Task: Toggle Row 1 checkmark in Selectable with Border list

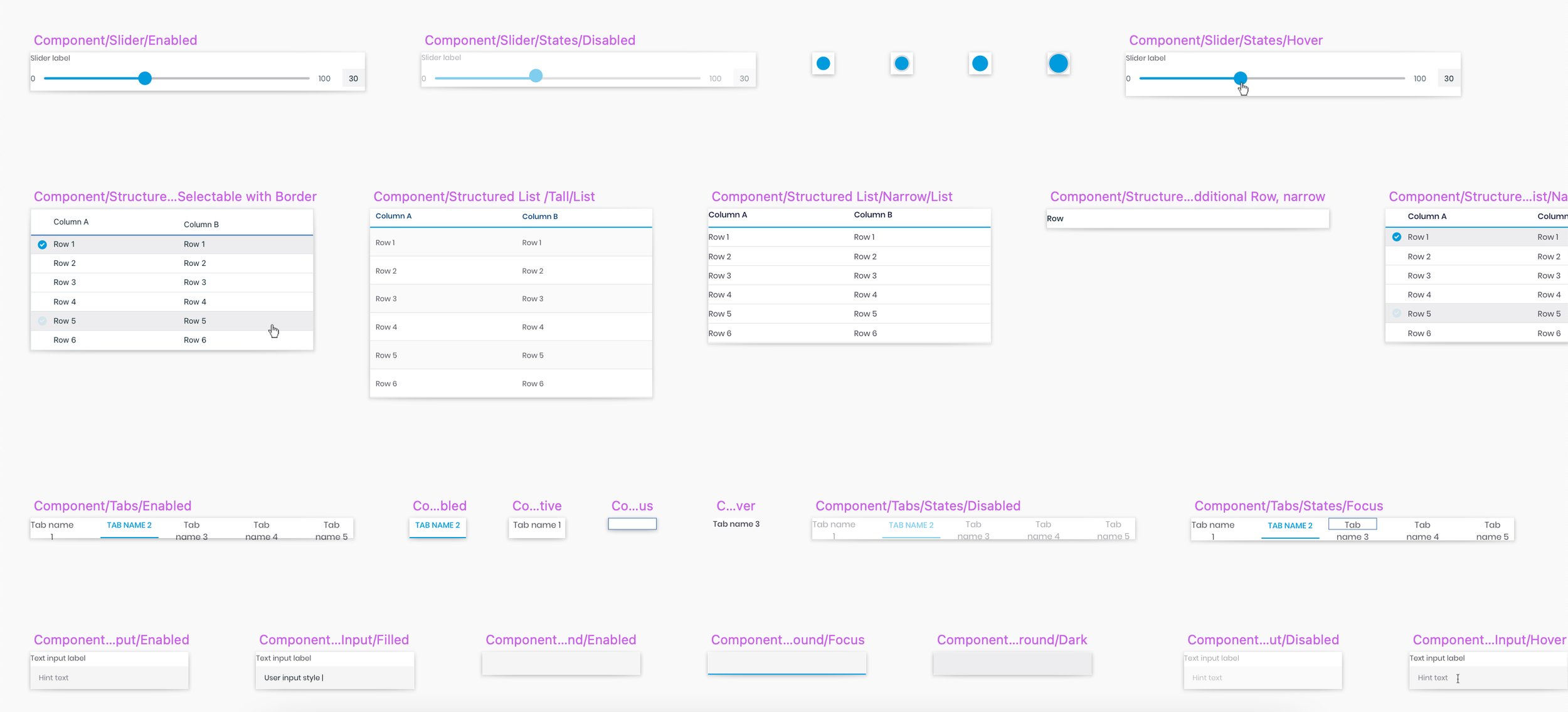Action: point(42,245)
